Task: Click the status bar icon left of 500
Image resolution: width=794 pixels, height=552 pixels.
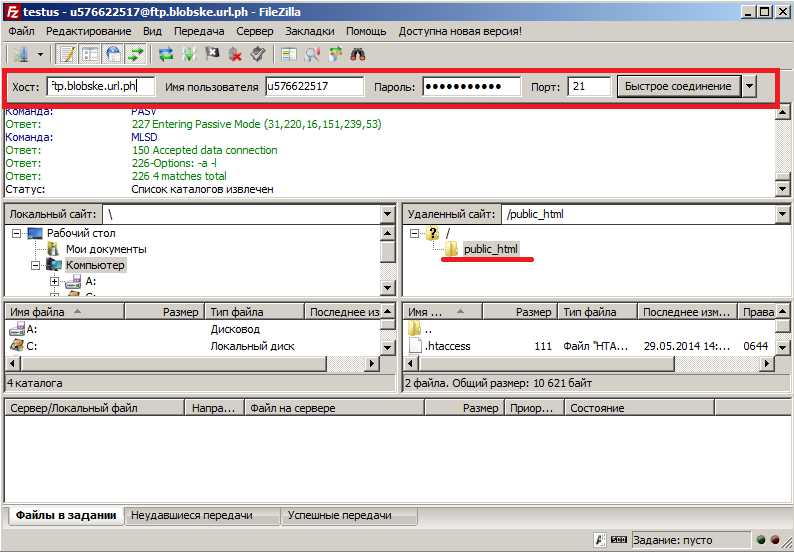Action: pyautogui.click(x=600, y=540)
